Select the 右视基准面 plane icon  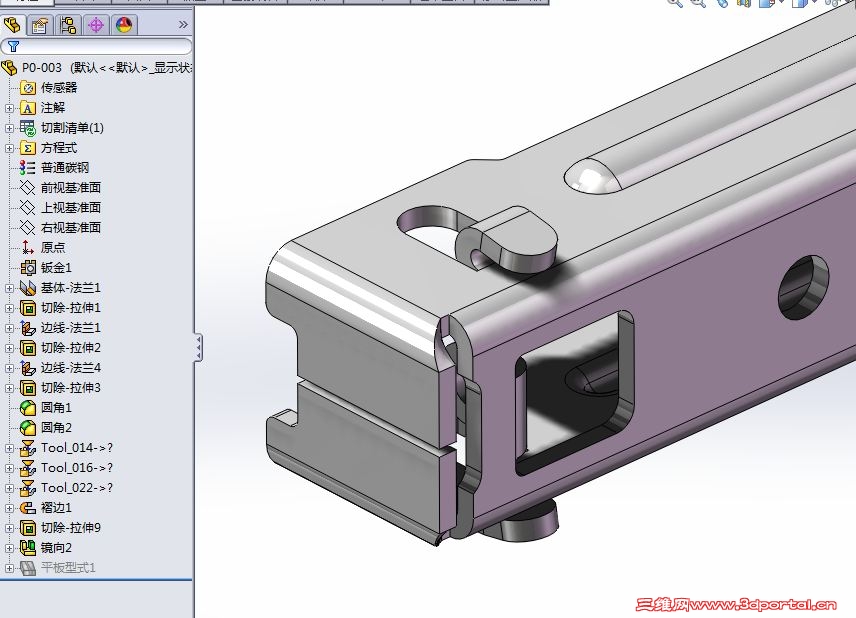click(28, 228)
